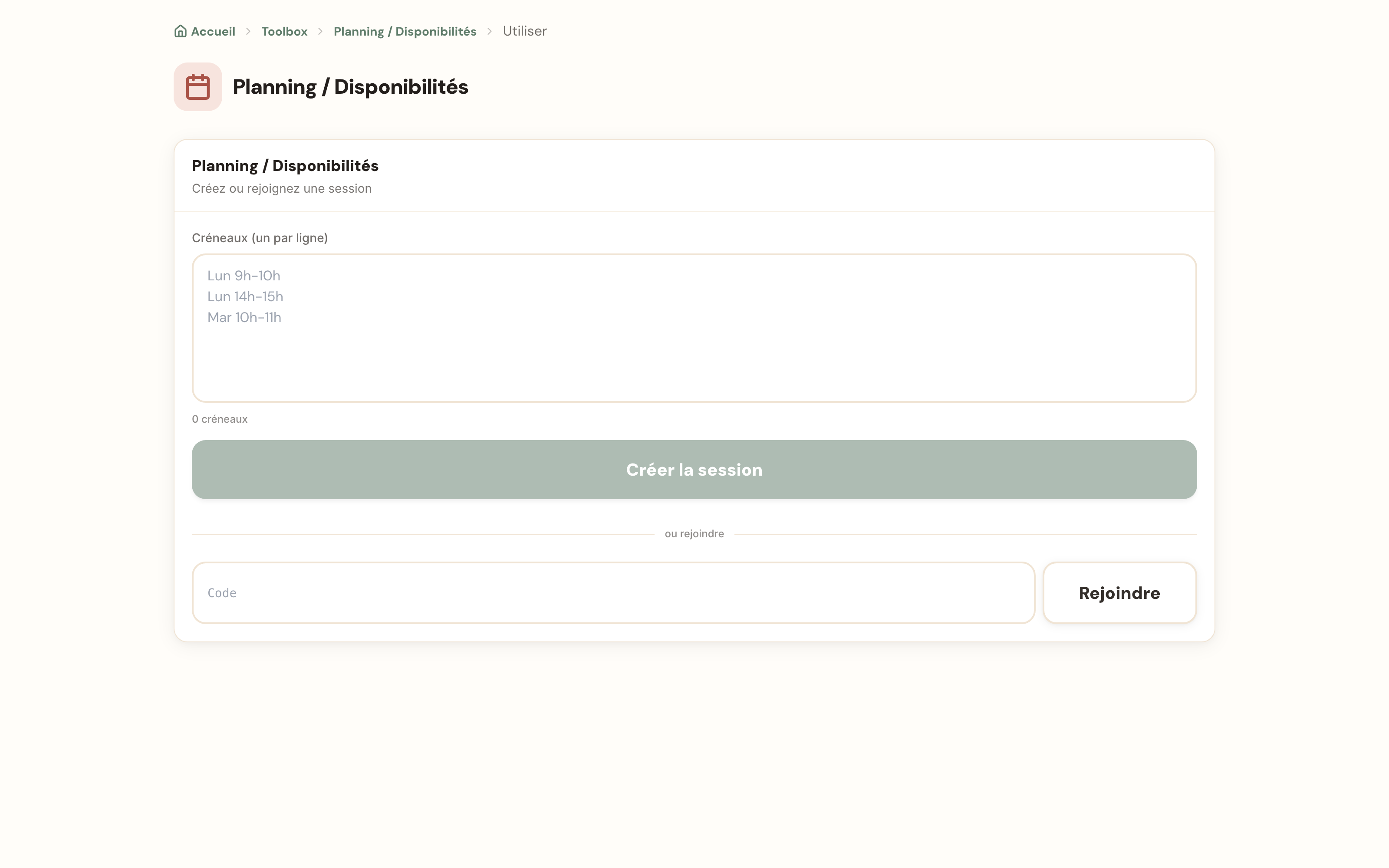Image resolution: width=1389 pixels, height=868 pixels.
Task: Select the Utiliser breadcrumb item
Action: pos(525,31)
